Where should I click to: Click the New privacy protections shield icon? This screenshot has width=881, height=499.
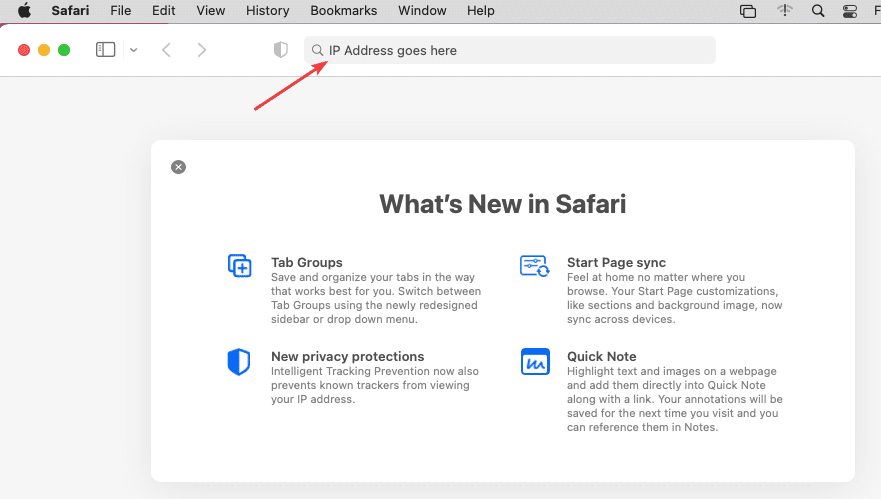point(239,361)
